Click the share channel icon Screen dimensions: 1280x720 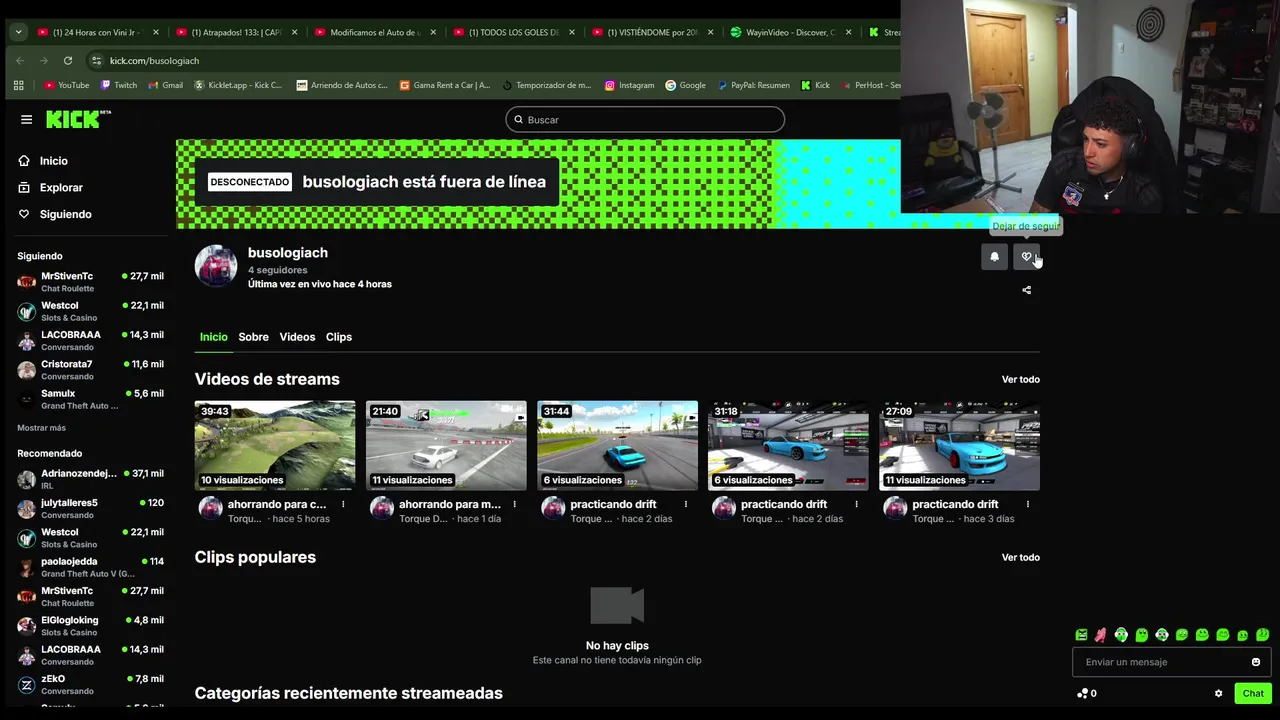1026,290
